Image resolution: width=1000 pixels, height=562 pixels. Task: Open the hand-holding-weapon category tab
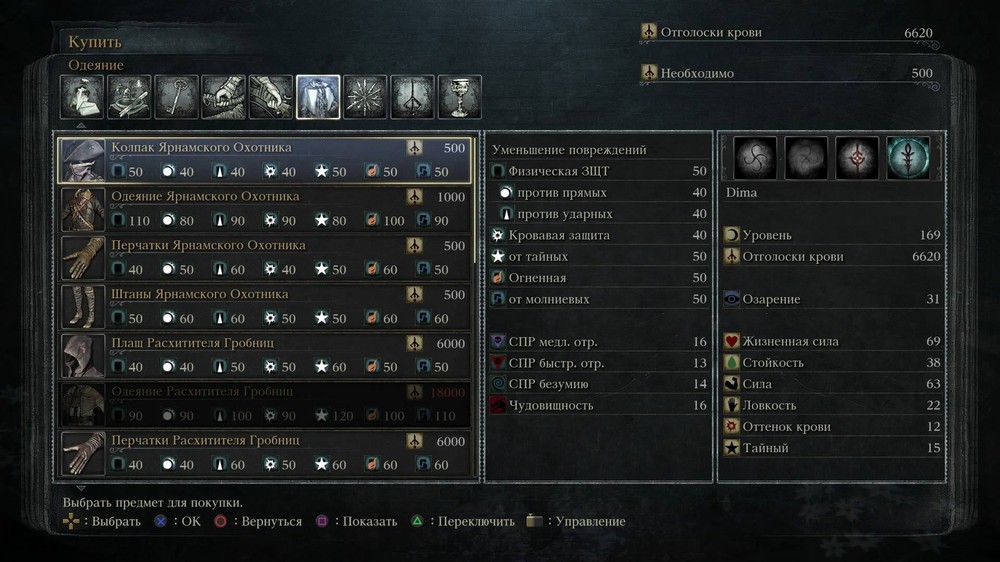tap(223, 97)
